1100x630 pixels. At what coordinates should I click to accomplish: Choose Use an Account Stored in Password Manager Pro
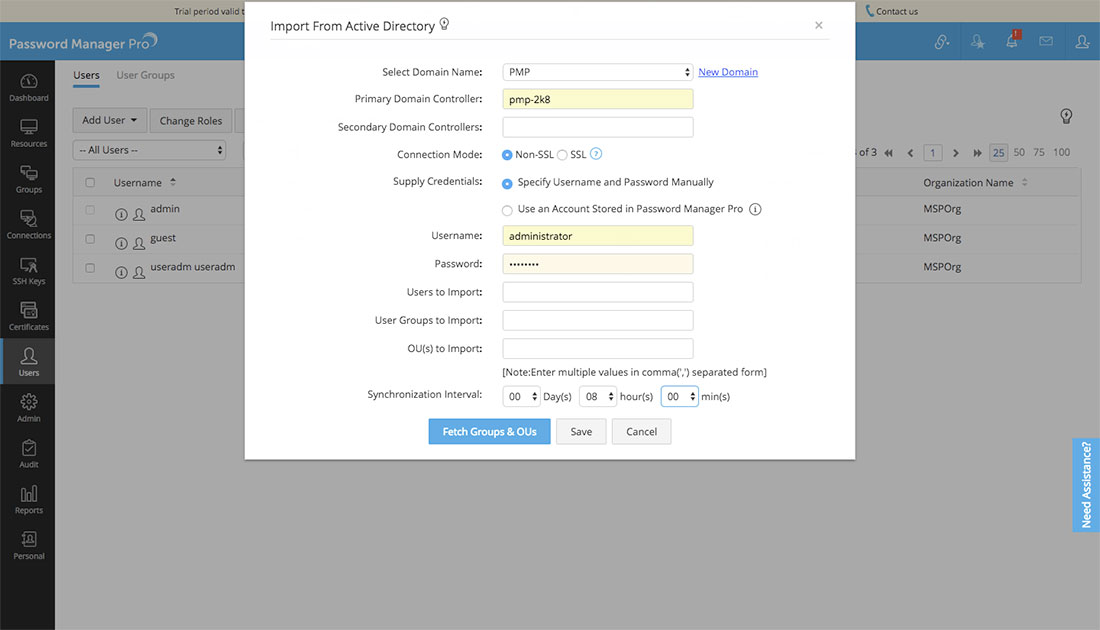coord(508,210)
